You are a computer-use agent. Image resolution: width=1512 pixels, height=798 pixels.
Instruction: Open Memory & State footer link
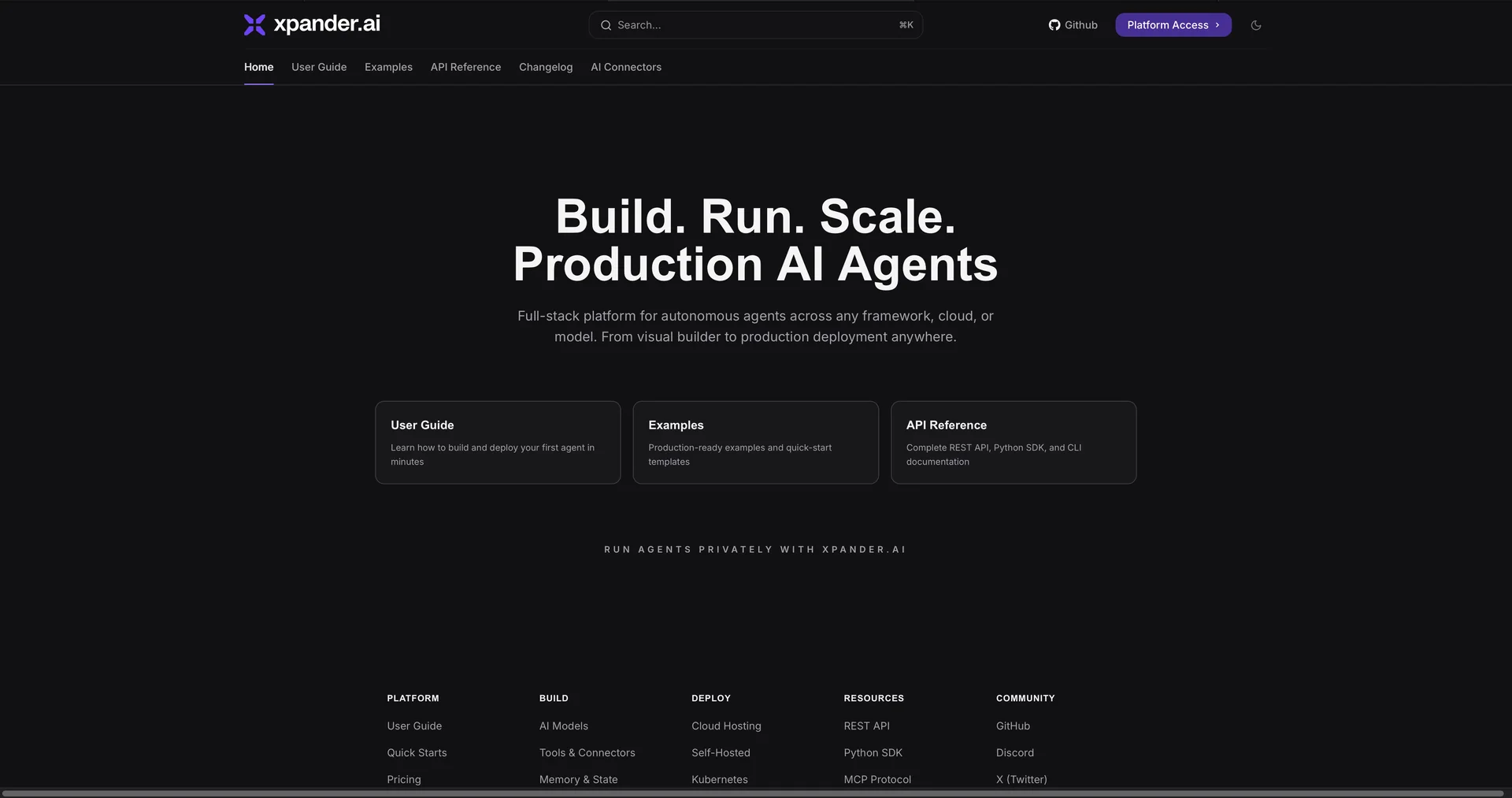point(578,780)
